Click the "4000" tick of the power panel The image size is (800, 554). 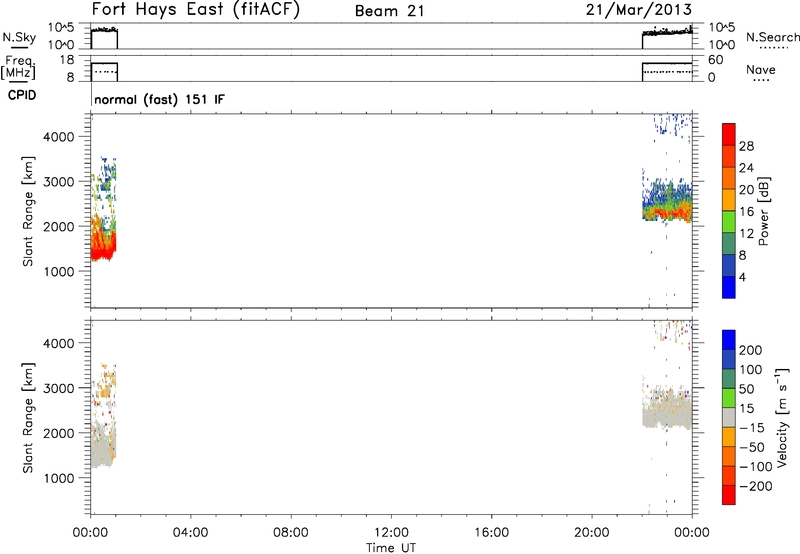59,137
